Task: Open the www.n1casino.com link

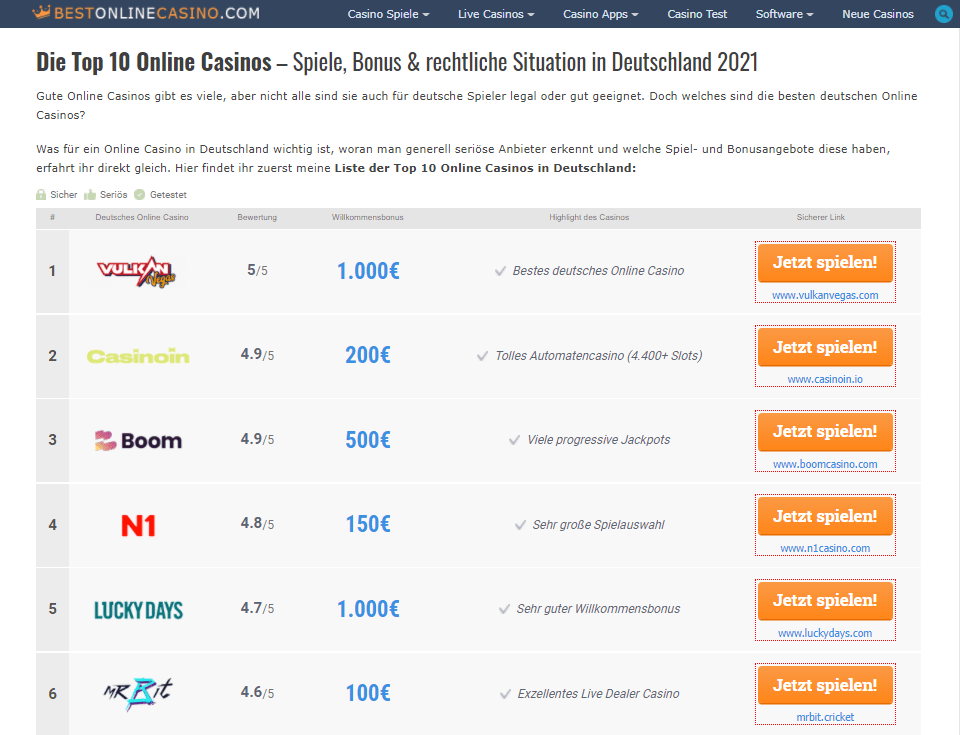Action: click(825, 548)
